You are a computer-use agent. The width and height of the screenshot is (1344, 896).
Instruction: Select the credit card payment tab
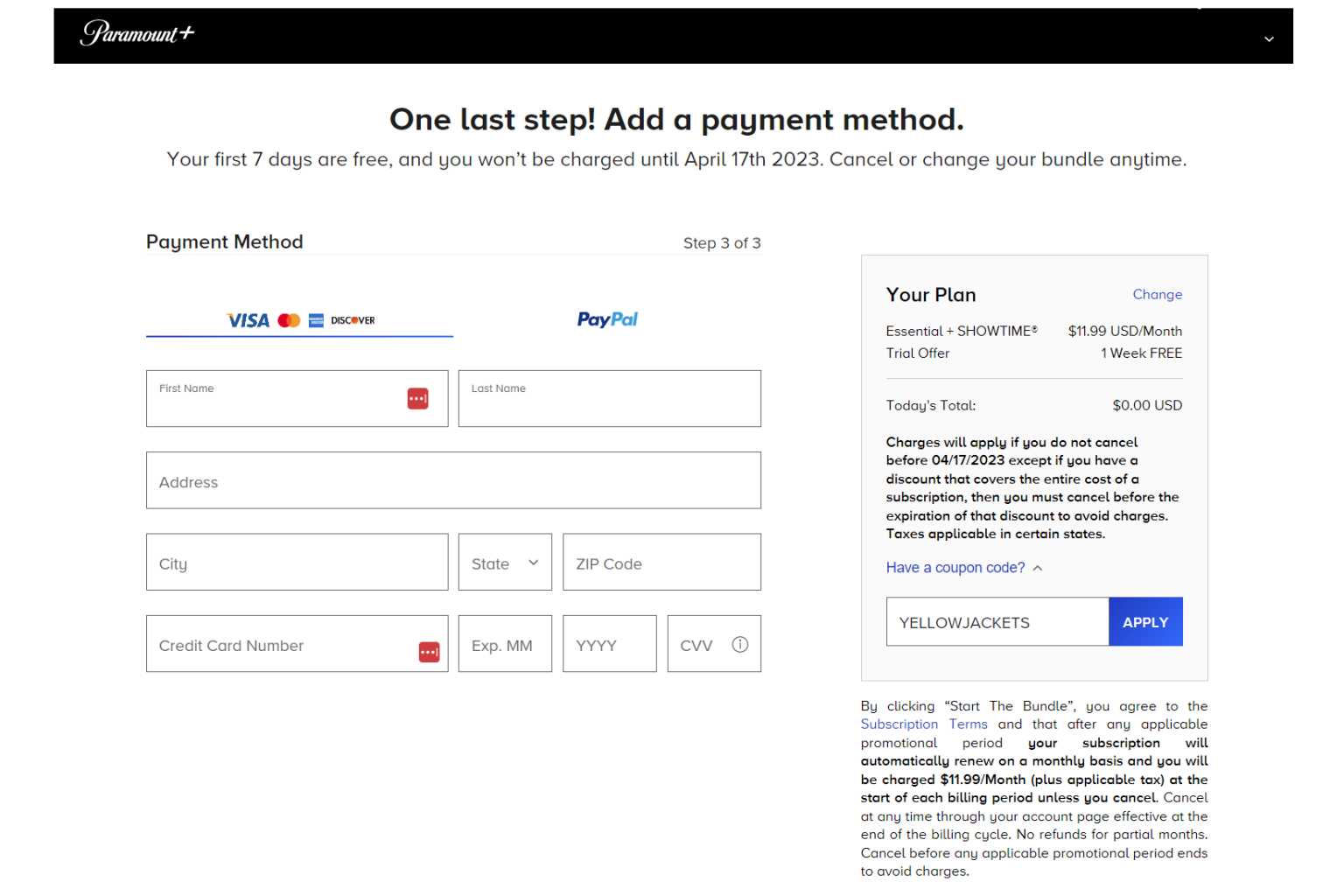(299, 320)
